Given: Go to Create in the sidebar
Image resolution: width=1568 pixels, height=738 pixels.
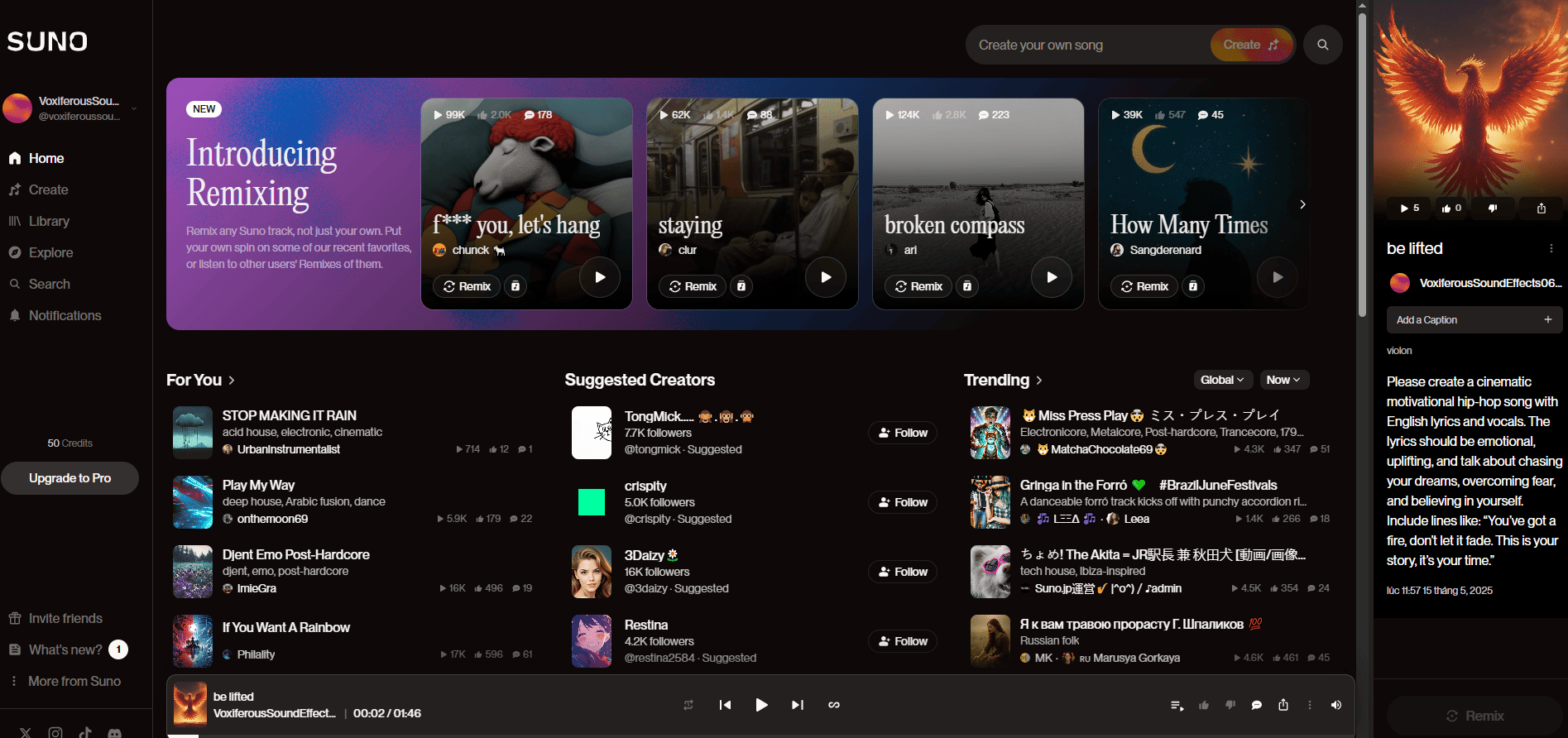Looking at the screenshot, I should point(38,189).
